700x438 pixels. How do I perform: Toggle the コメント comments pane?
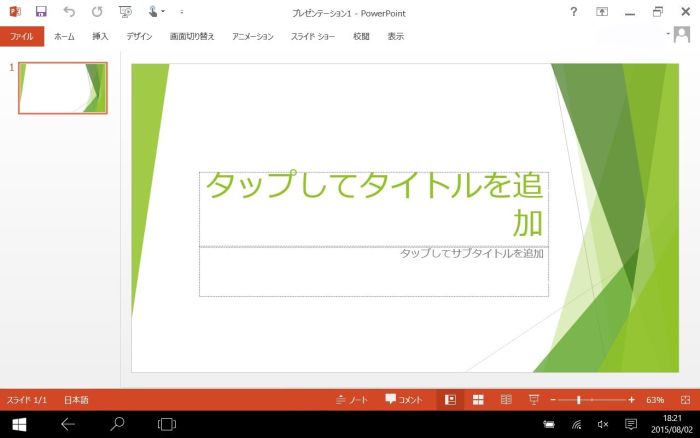(x=404, y=399)
